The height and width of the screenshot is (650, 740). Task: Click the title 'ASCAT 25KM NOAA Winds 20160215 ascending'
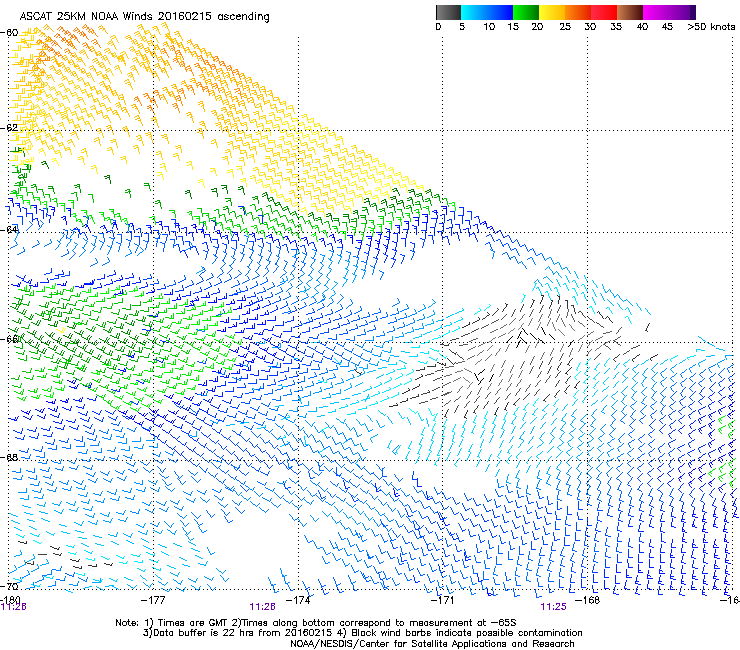pos(144,17)
